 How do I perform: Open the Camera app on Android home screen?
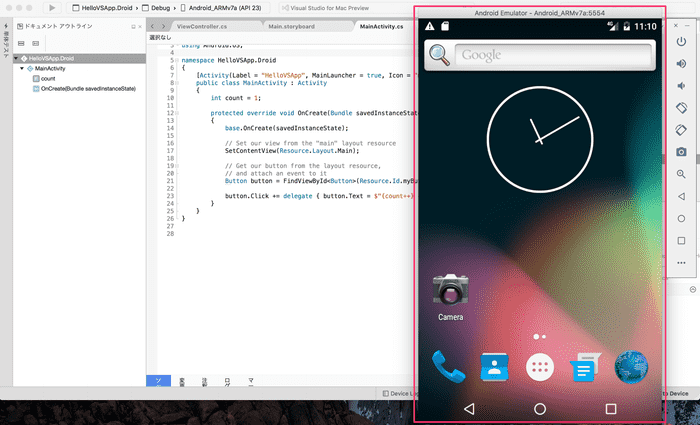[x=450, y=290]
